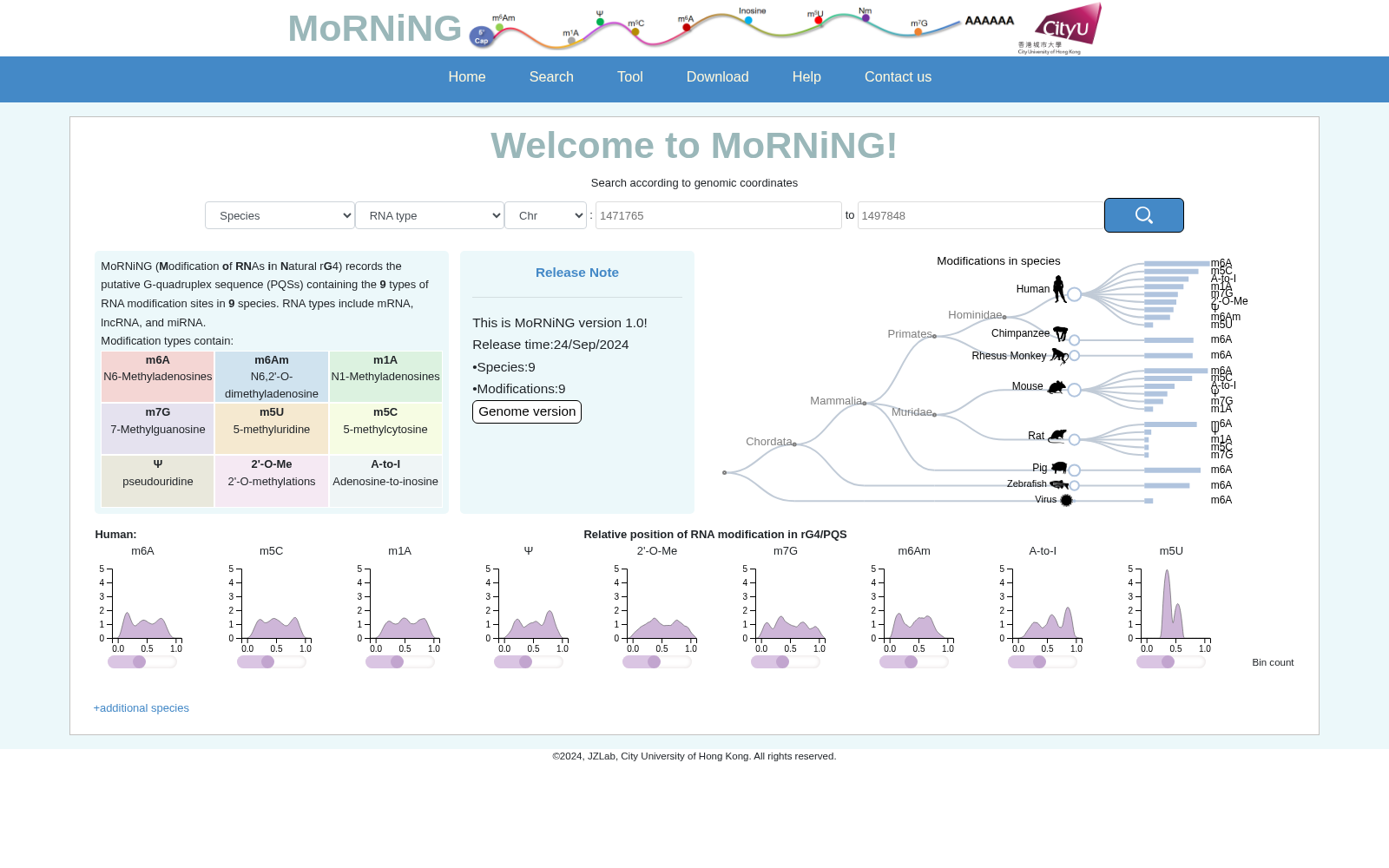This screenshot has width=1389, height=868.
Task: Click the Release Note heading
Action: (x=577, y=273)
